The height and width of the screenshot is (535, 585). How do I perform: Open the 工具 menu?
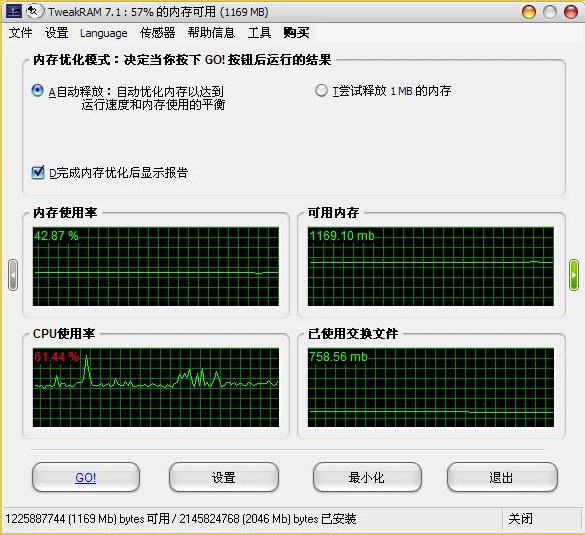(259, 33)
